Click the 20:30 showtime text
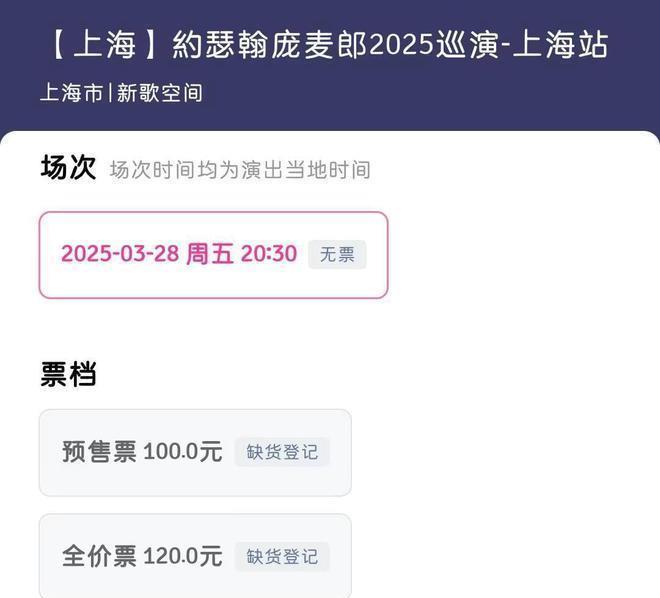The width and height of the screenshot is (660, 598). (269, 254)
